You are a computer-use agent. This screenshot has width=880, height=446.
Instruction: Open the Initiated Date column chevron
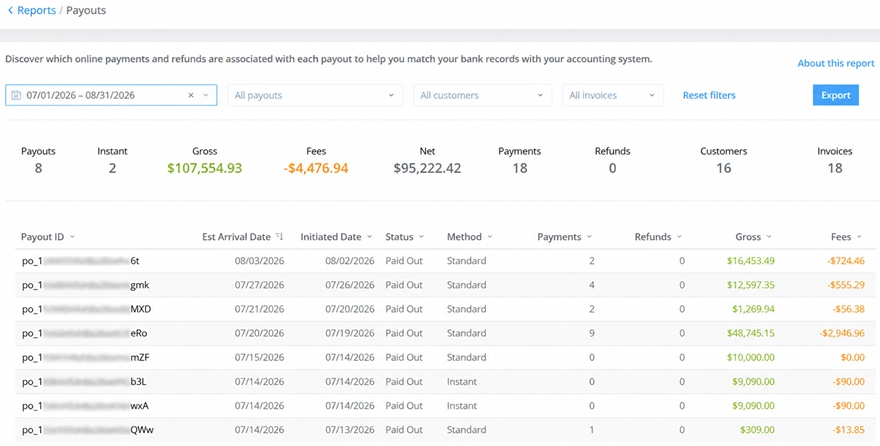(x=369, y=237)
